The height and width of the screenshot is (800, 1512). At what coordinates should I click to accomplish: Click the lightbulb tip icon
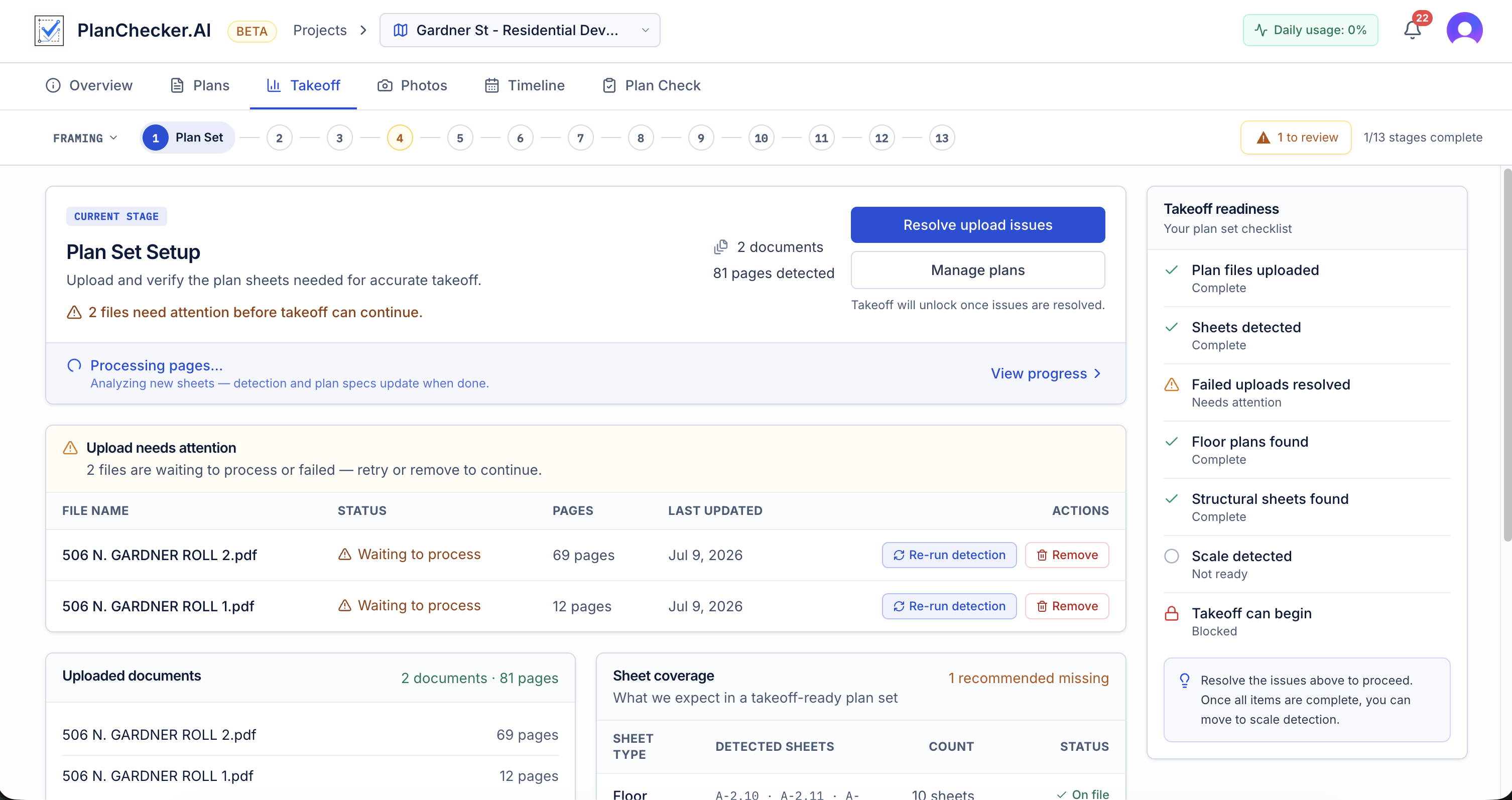1184,680
